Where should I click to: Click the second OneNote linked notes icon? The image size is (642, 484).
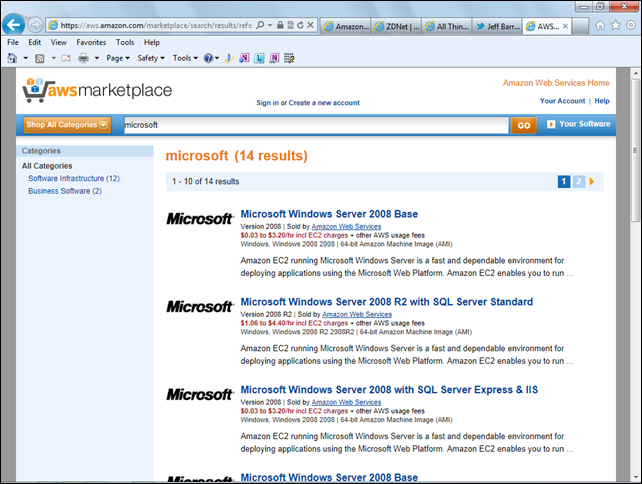coord(274,58)
